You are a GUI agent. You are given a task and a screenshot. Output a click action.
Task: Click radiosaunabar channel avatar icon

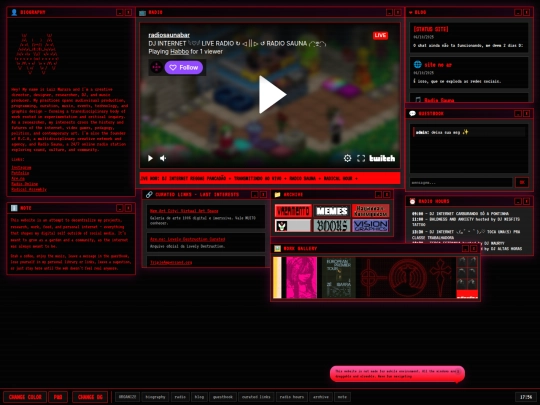click(x=156, y=68)
